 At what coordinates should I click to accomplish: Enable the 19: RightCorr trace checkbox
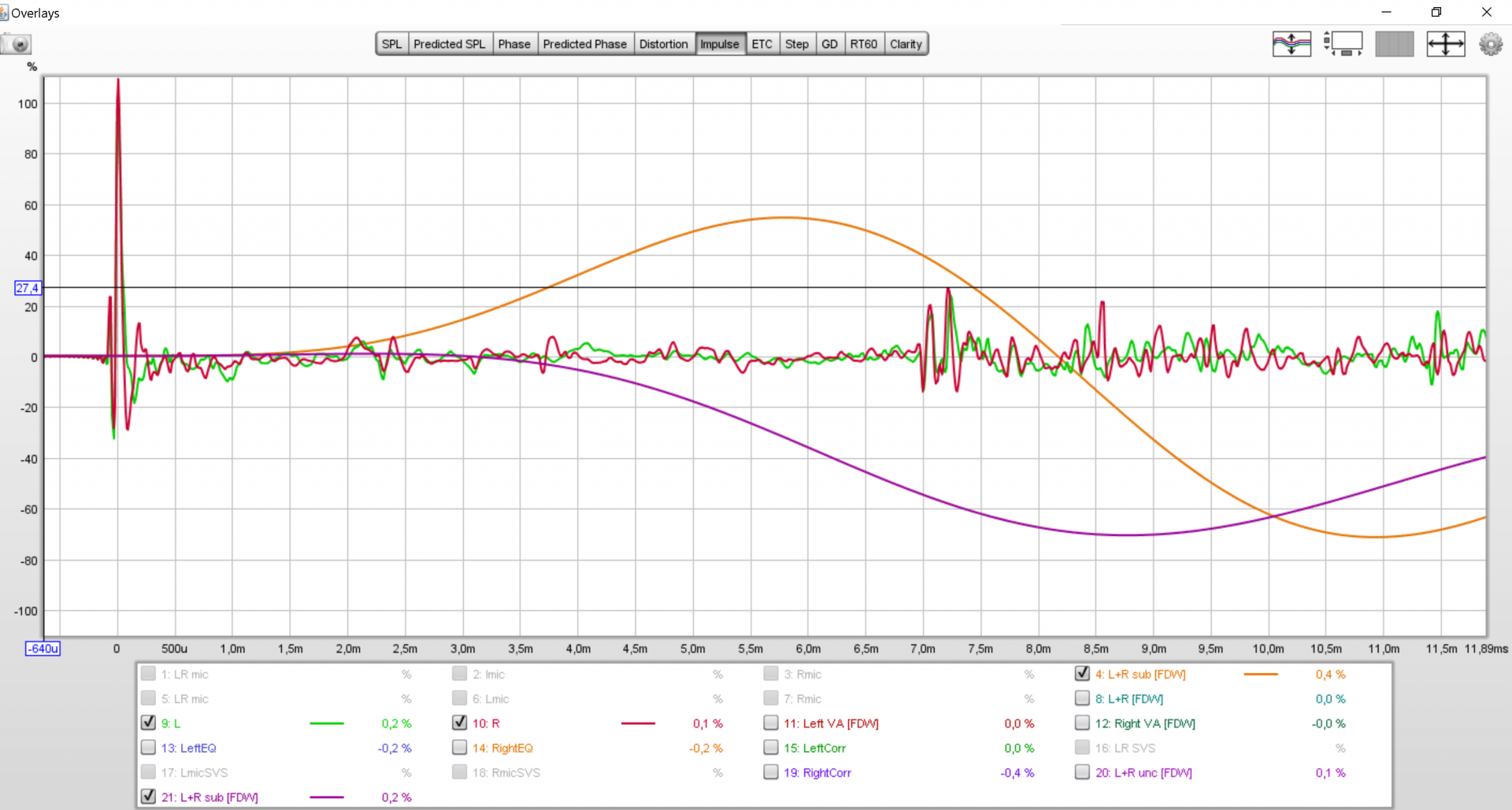771,772
